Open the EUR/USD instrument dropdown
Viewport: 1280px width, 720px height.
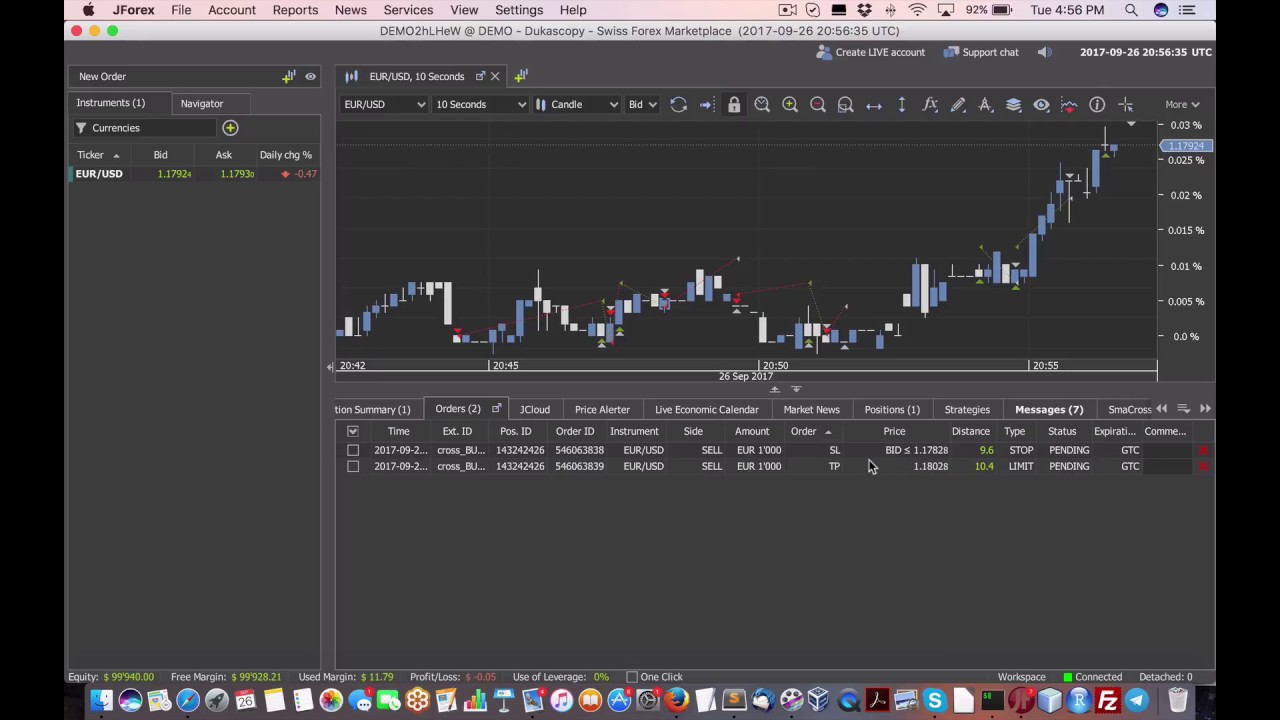385,104
